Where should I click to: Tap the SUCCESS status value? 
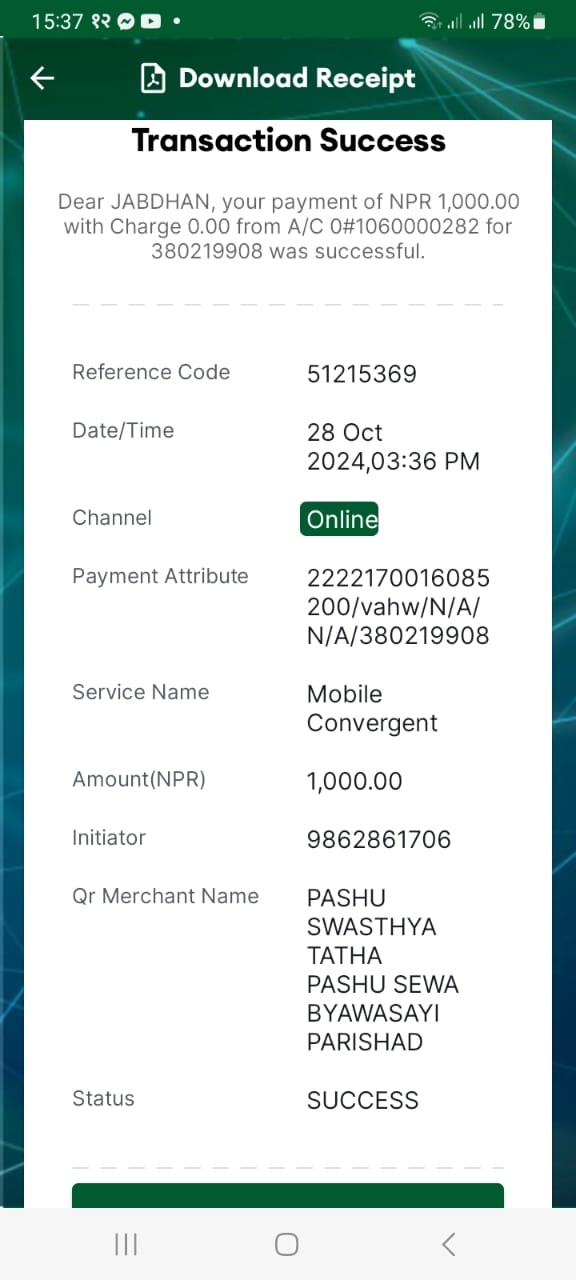[x=363, y=1100]
